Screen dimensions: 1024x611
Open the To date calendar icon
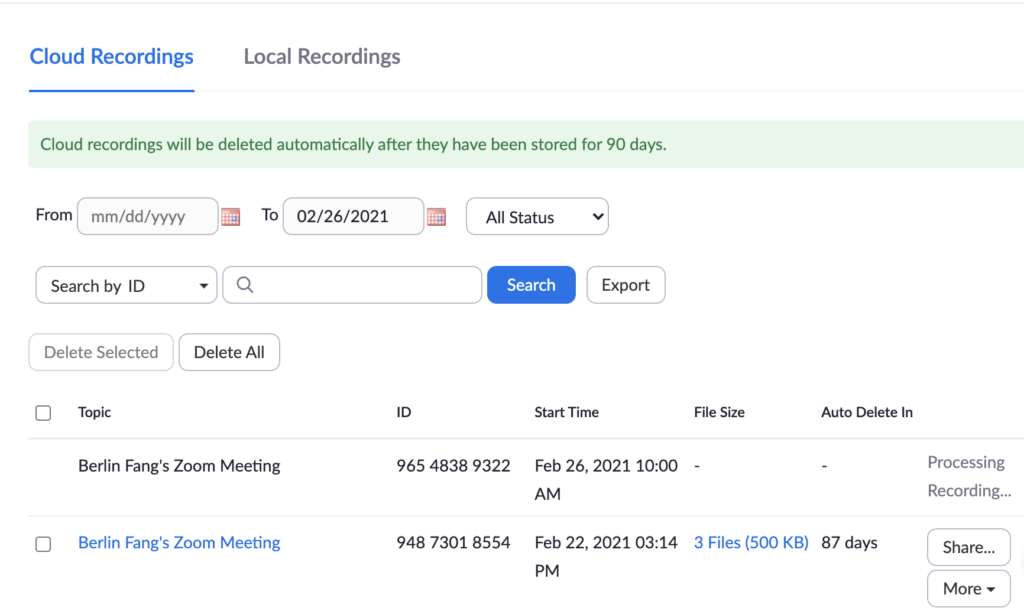[436, 216]
